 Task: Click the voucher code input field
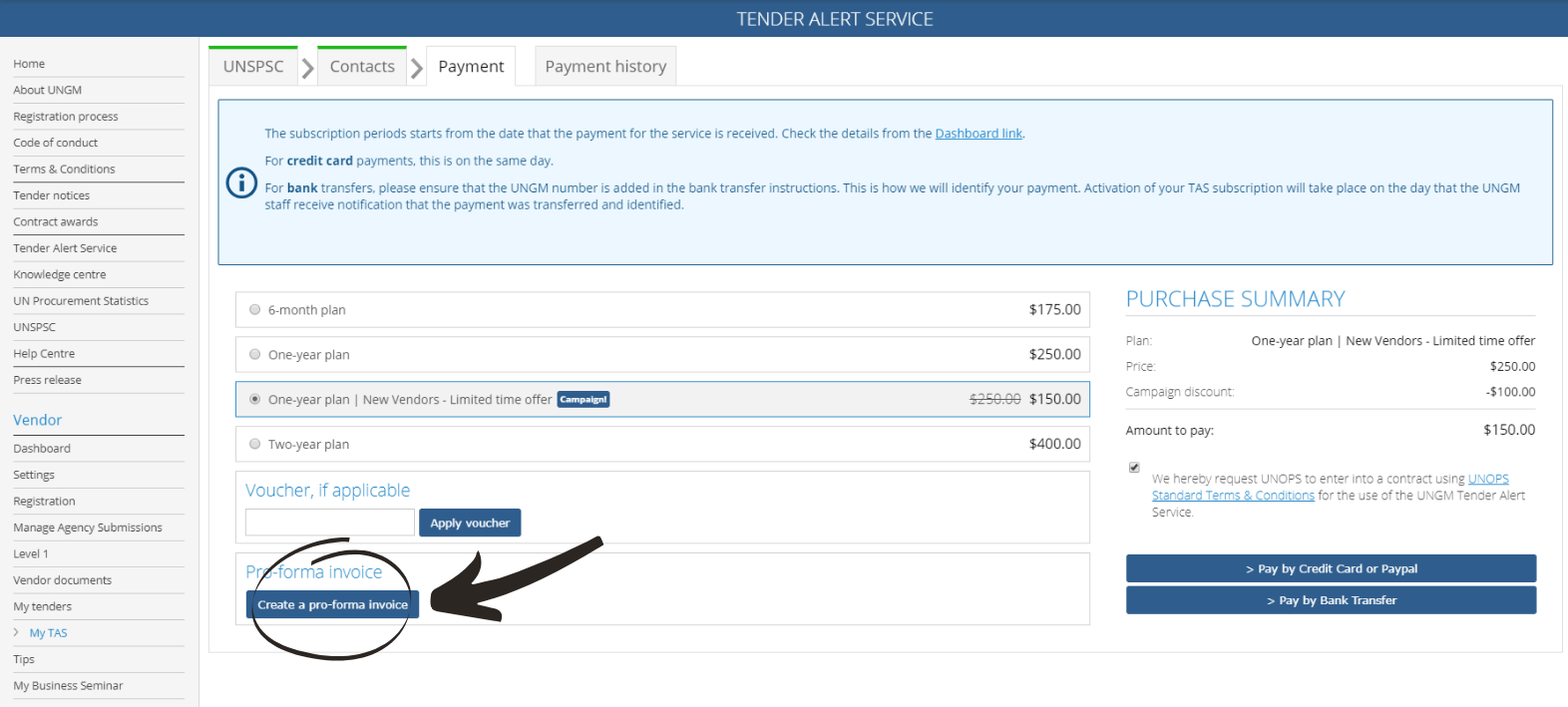(x=330, y=523)
